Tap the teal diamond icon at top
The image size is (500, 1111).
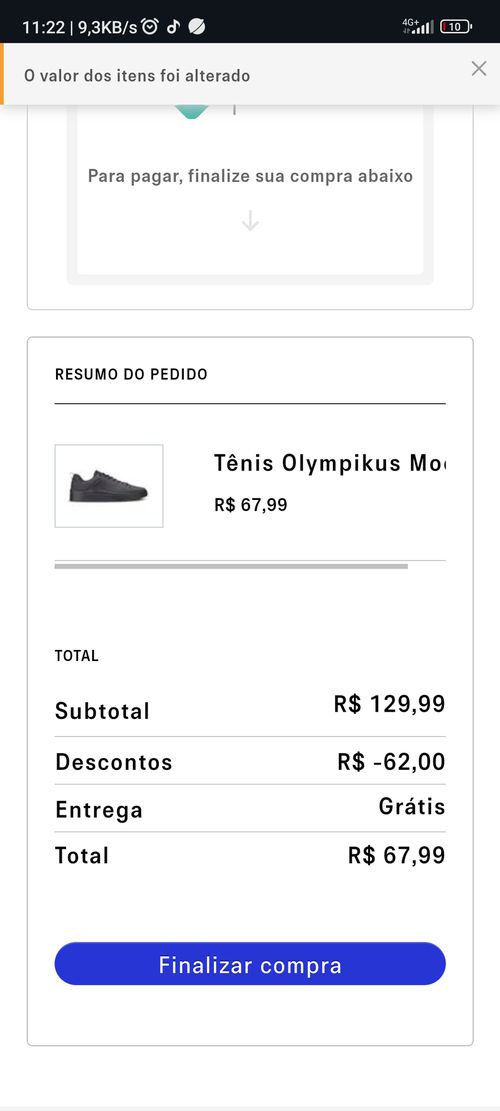(191, 111)
